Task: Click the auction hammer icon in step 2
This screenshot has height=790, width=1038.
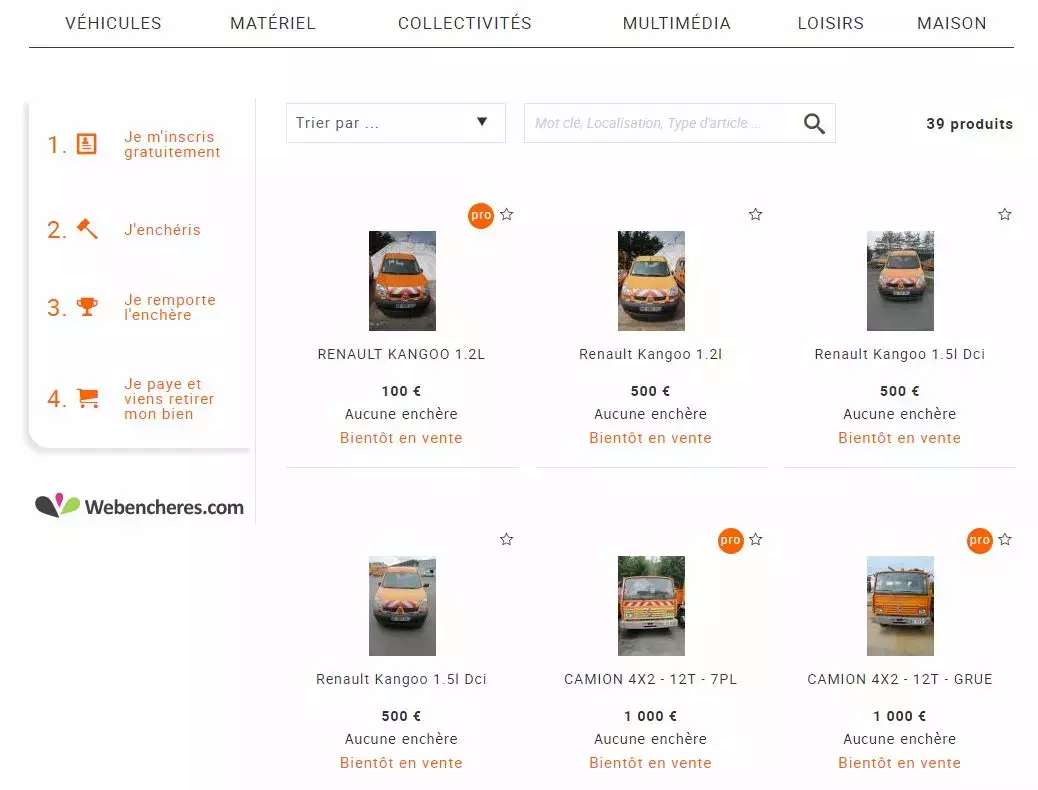Action: [x=87, y=228]
